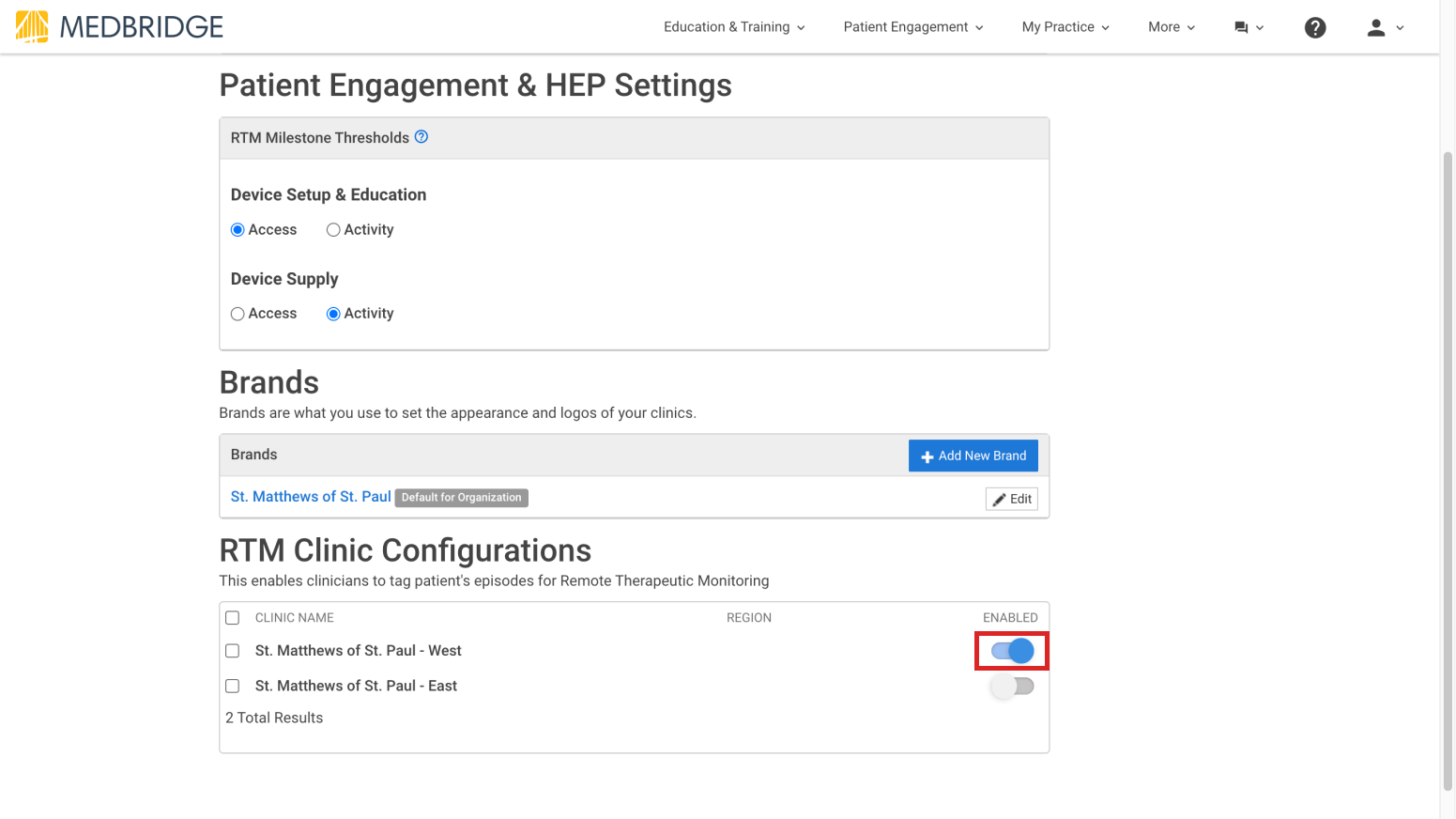This screenshot has width=1456, height=819.
Task: Click the plus icon on Add New Brand
Action: tap(927, 456)
